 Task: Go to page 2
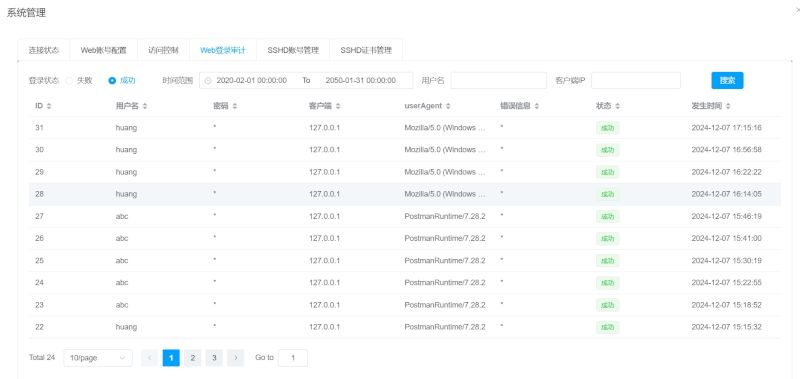(x=192, y=358)
